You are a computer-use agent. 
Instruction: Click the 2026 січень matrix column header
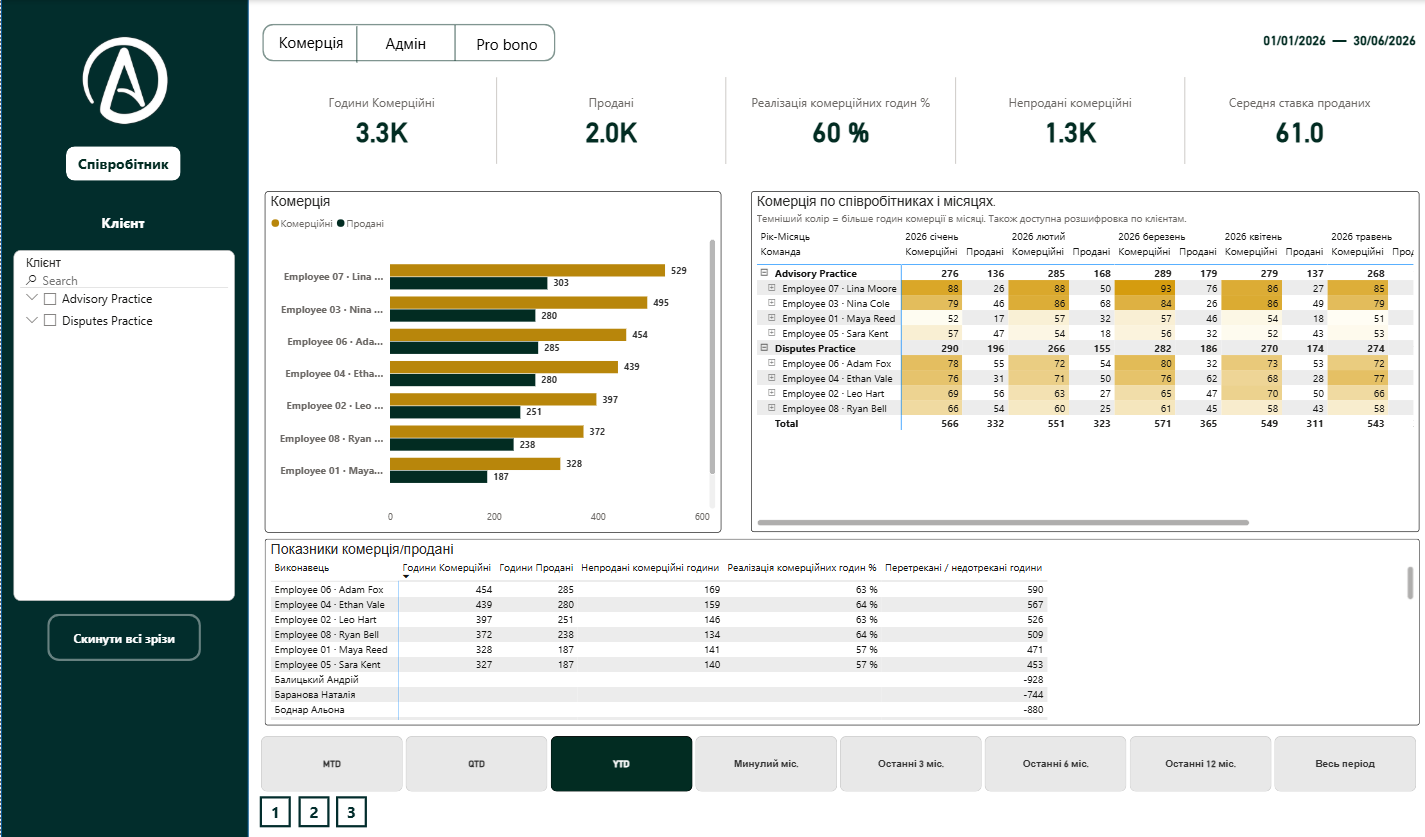[x=930, y=237]
